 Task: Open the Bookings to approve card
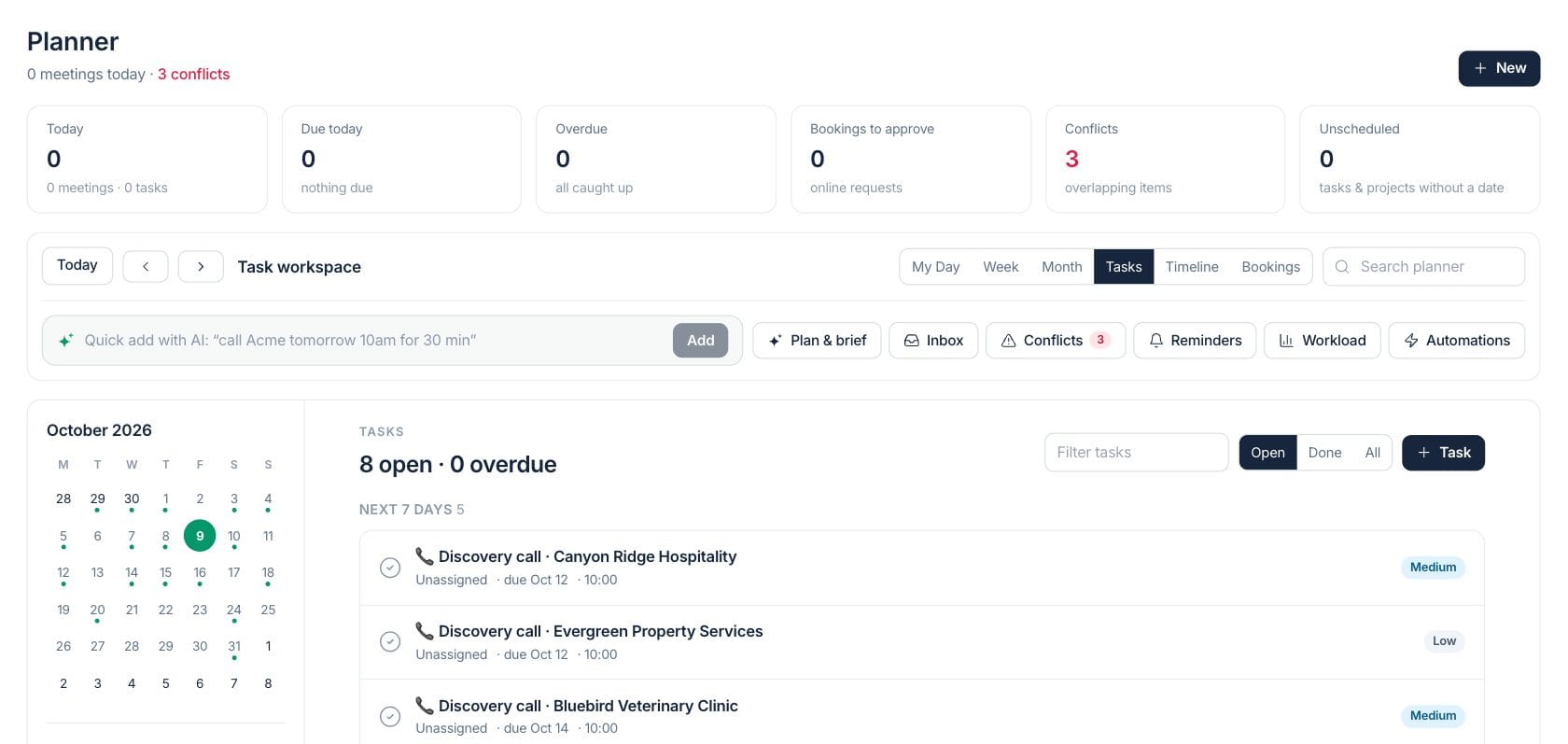(911, 160)
